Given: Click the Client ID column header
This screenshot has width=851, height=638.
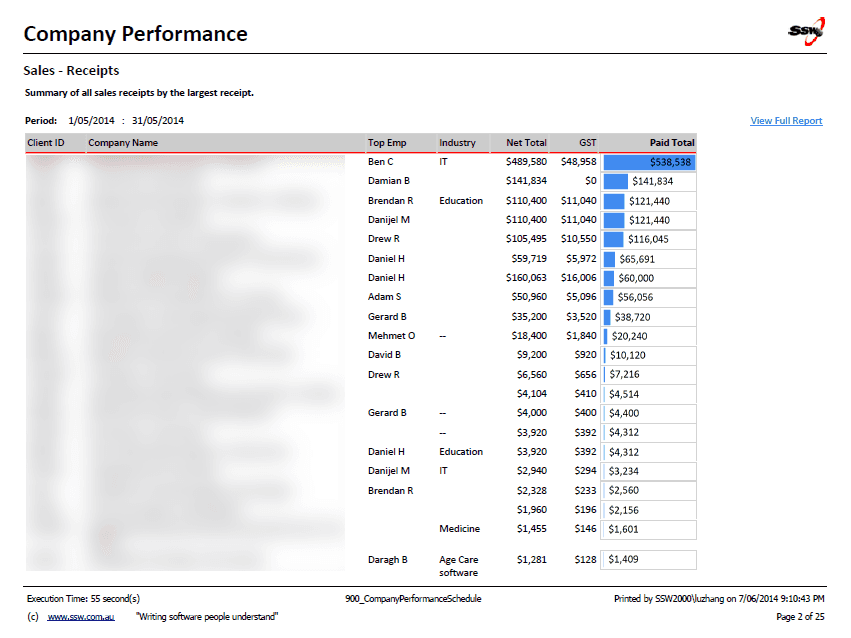Looking at the screenshot, I should (46, 143).
